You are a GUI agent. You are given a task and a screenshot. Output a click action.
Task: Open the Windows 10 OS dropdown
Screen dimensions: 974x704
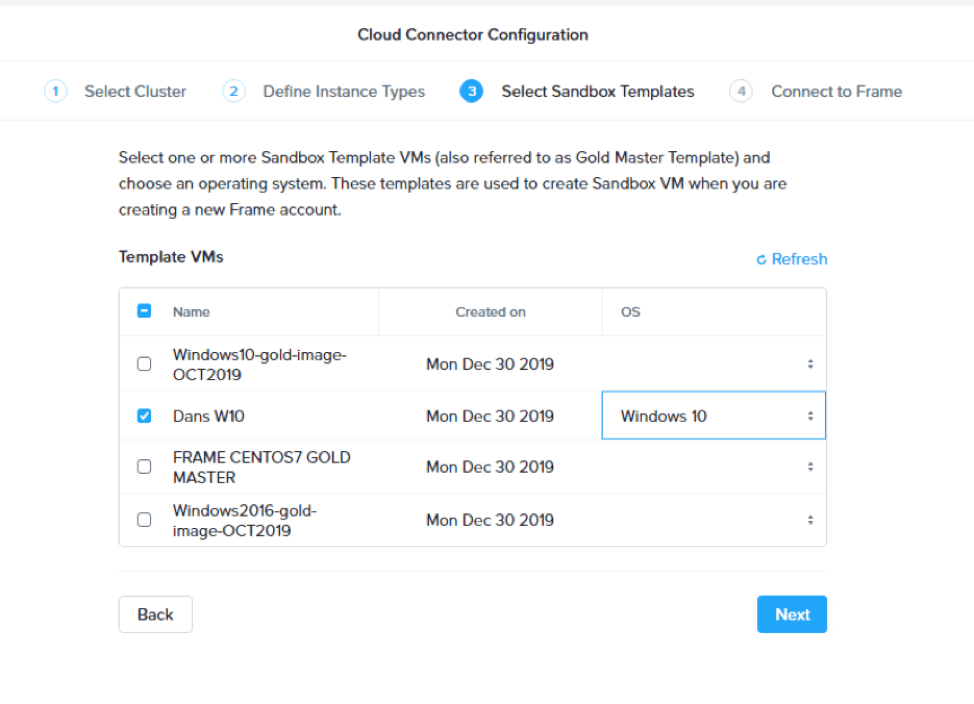(714, 416)
